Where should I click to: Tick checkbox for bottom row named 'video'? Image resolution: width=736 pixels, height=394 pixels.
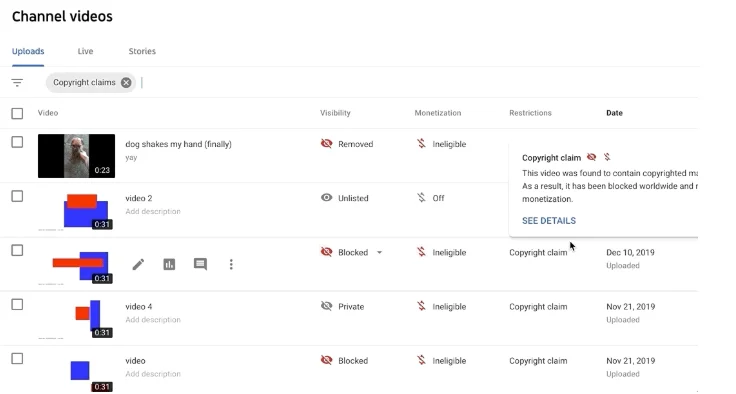tap(17, 358)
